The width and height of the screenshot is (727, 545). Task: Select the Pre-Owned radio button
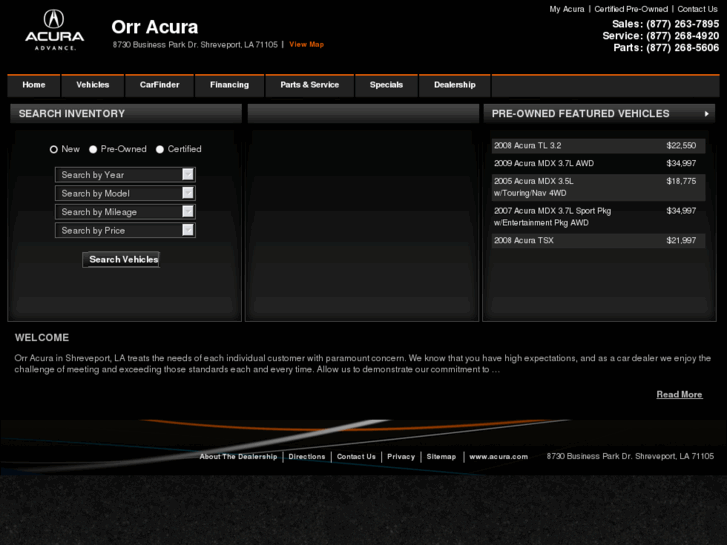tap(93, 149)
